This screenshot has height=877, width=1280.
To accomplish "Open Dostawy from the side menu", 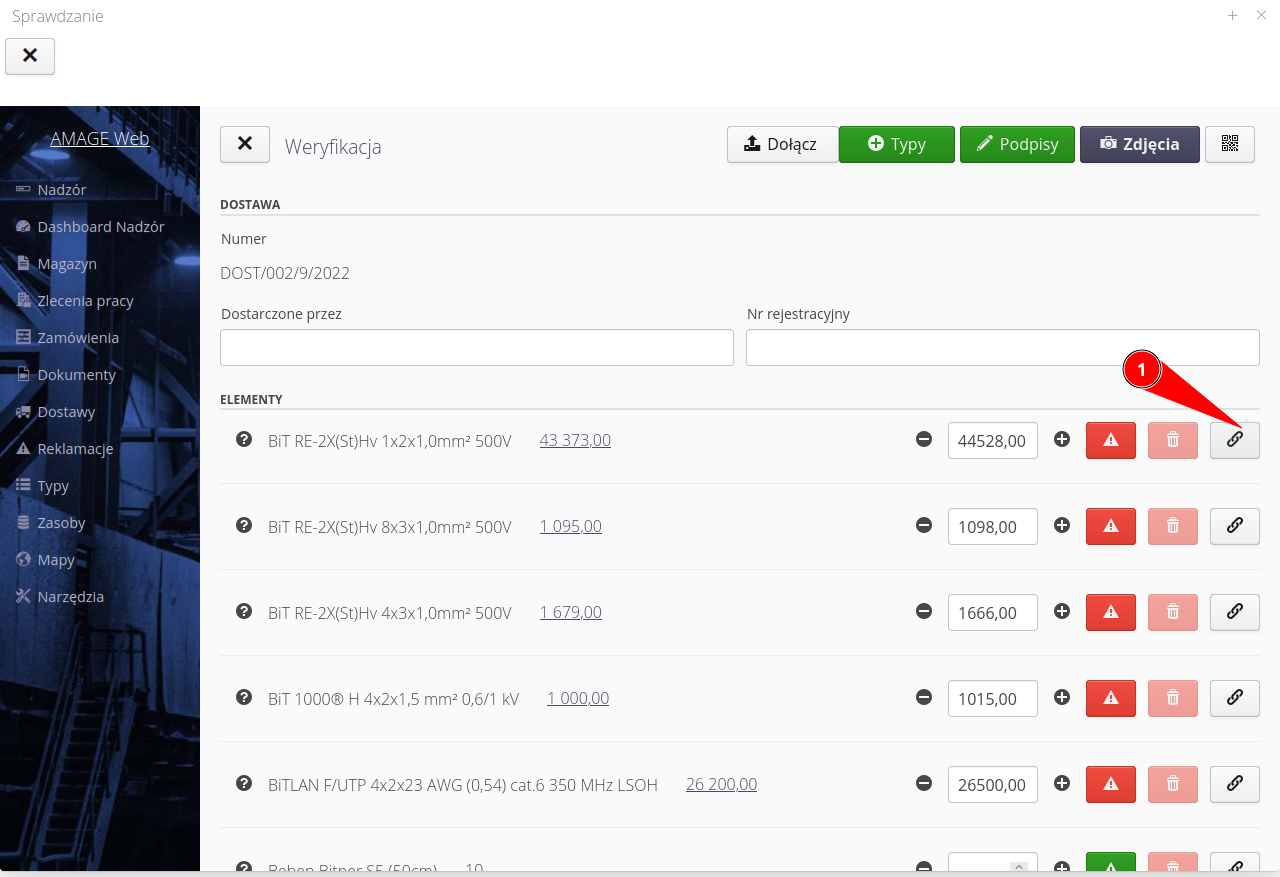I will [66, 412].
